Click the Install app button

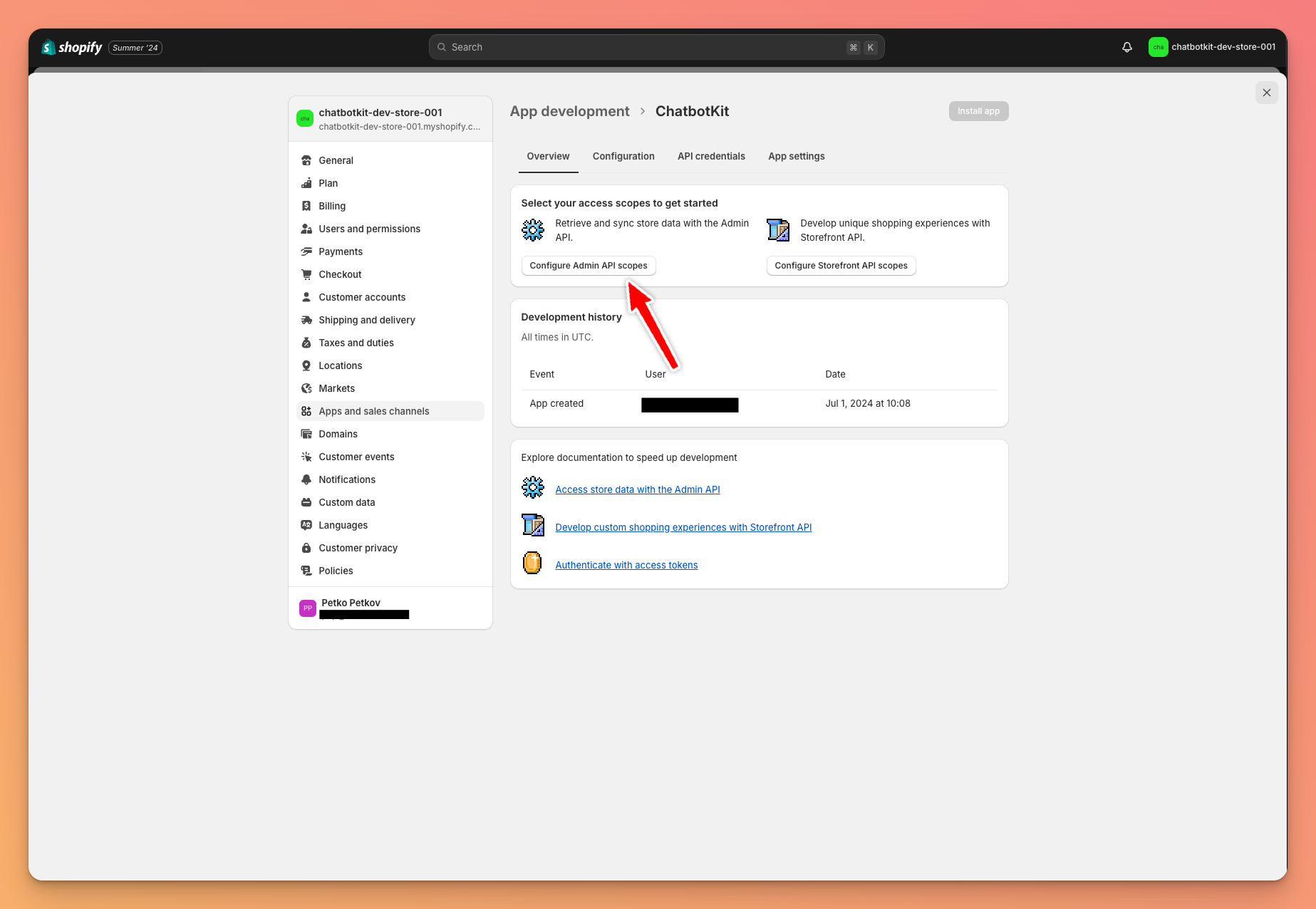tap(978, 111)
